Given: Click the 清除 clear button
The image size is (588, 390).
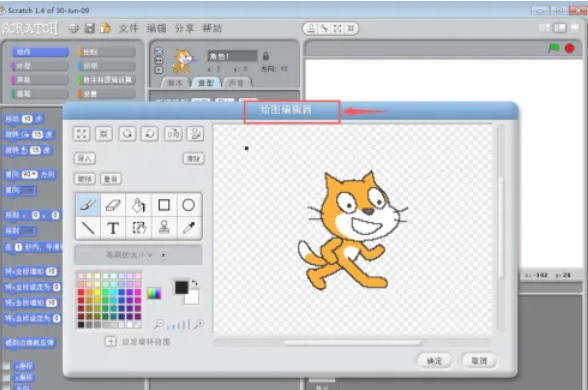Looking at the screenshot, I should point(194,158).
